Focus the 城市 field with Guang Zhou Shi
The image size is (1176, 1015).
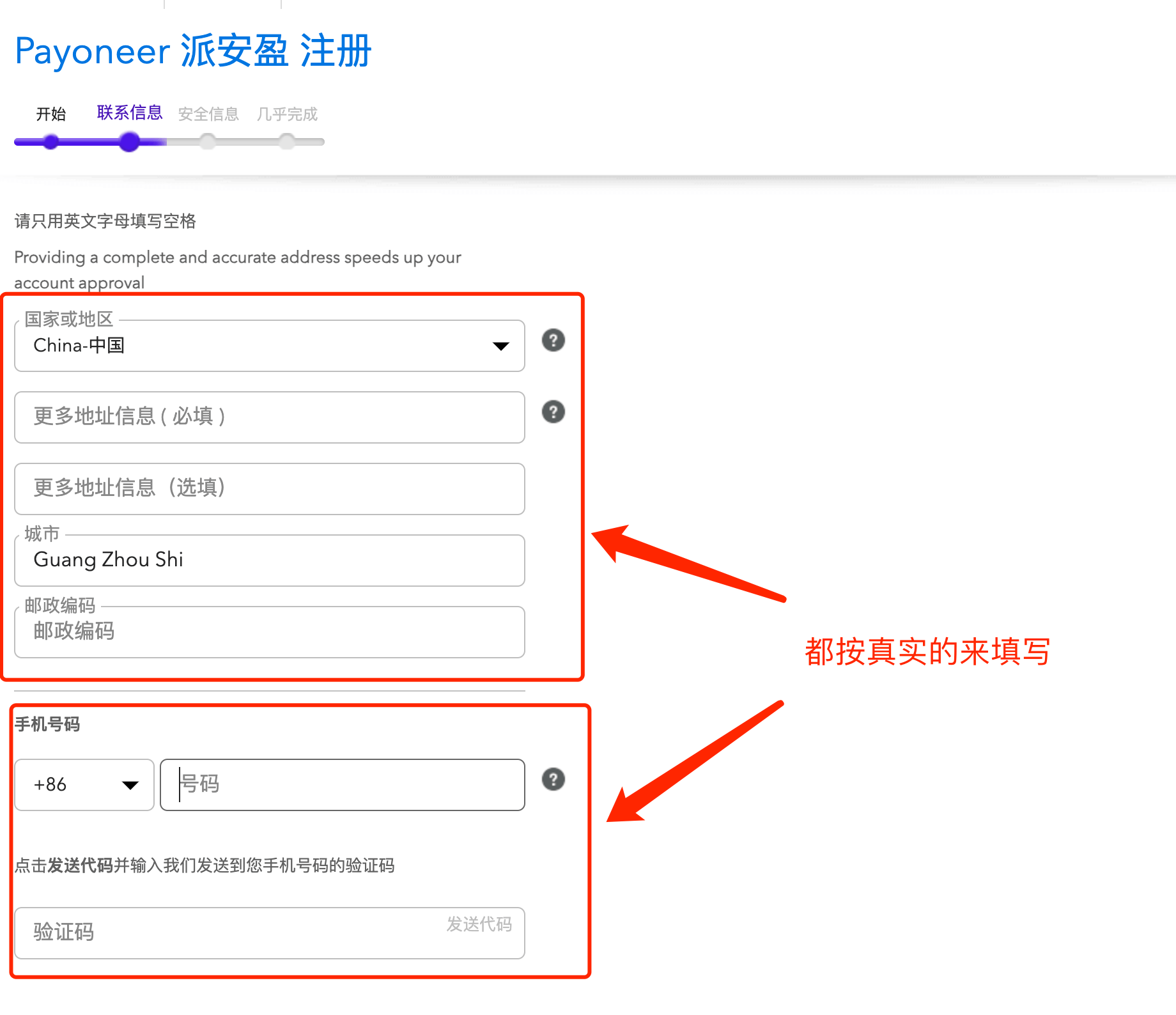pyautogui.click(x=270, y=561)
